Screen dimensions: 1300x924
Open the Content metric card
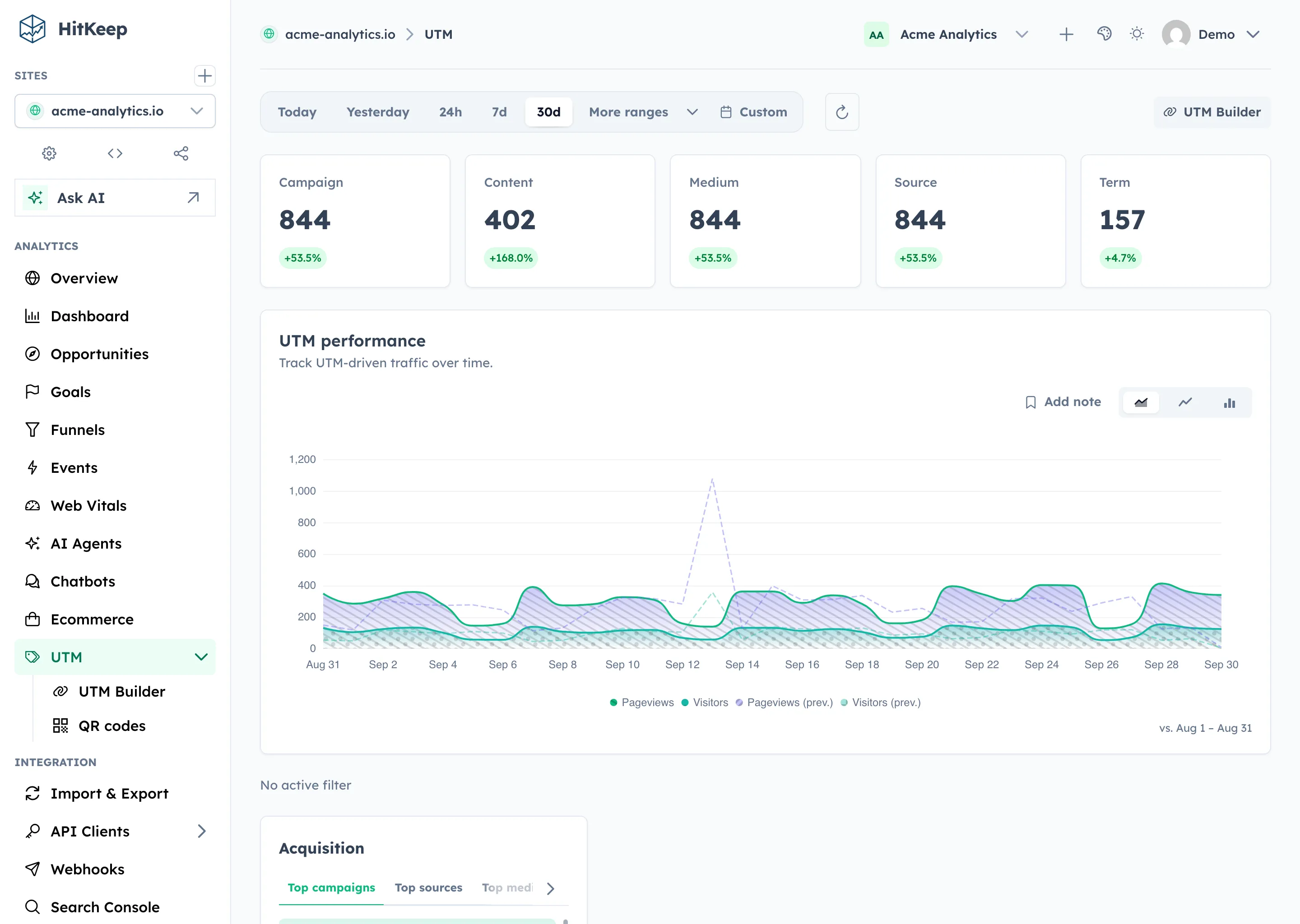click(560, 221)
